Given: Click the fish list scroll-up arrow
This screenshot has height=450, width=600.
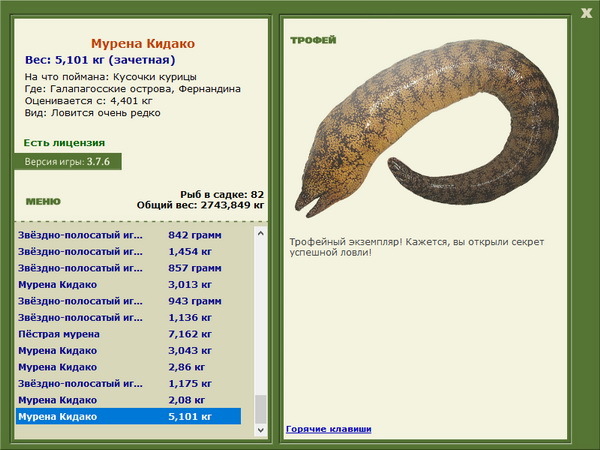Looking at the screenshot, I should 261,233.
